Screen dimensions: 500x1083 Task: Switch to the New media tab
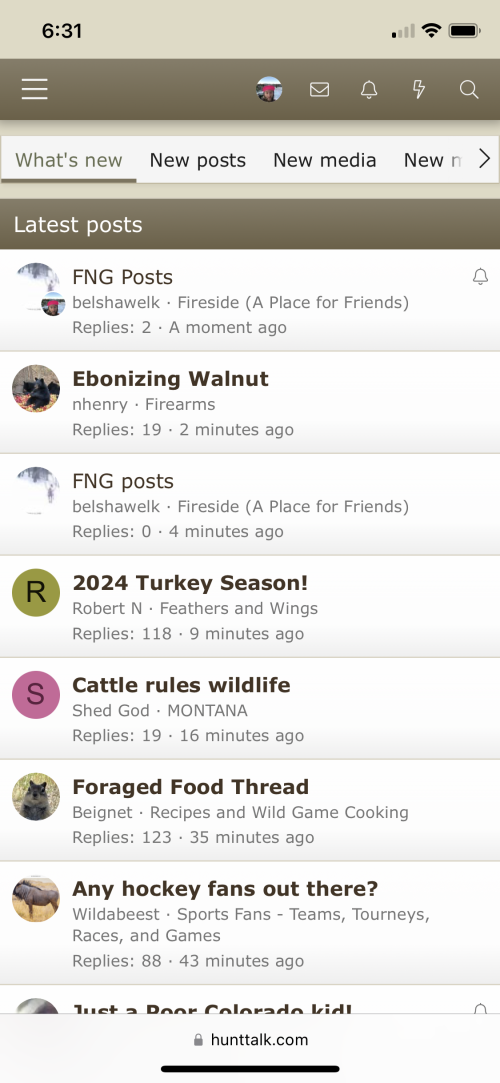(325, 160)
